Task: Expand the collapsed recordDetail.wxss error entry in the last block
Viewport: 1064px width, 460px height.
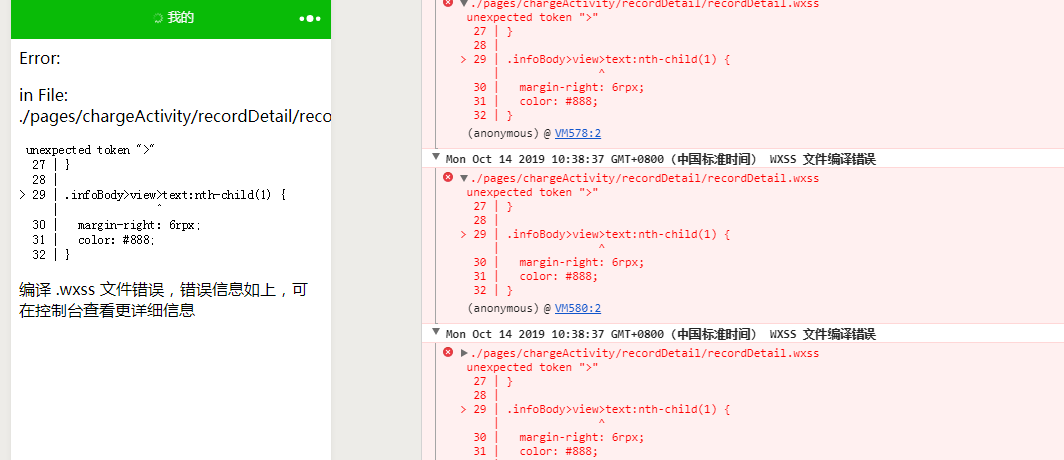Action: pyautogui.click(x=464, y=353)
